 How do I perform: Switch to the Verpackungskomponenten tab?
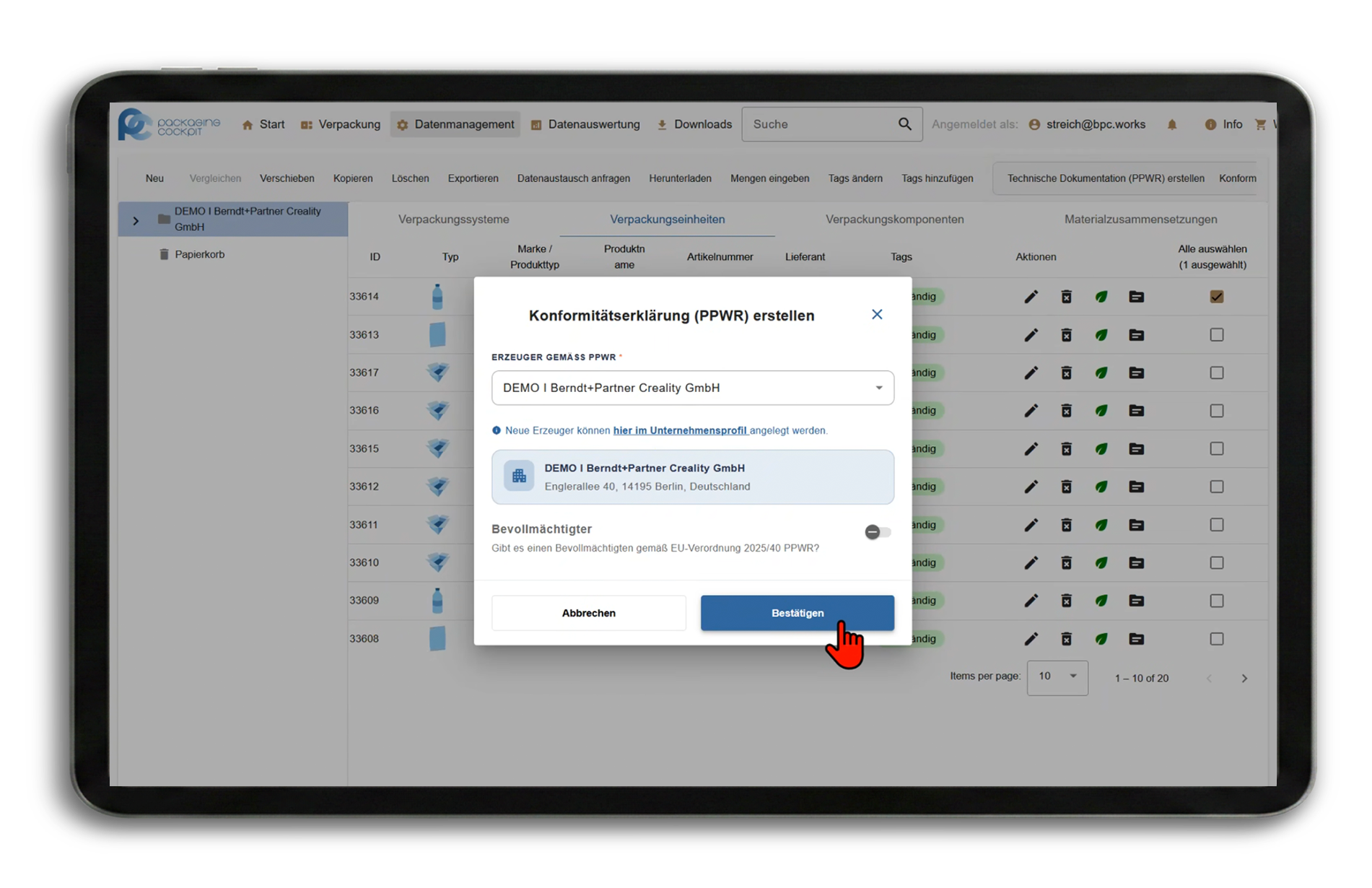[895, 219]
